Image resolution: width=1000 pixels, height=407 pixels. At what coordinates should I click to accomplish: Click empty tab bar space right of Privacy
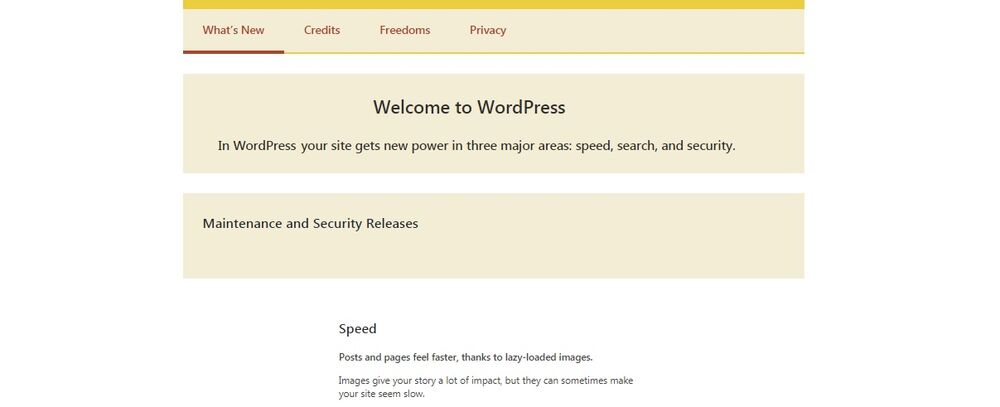[660, 30]
